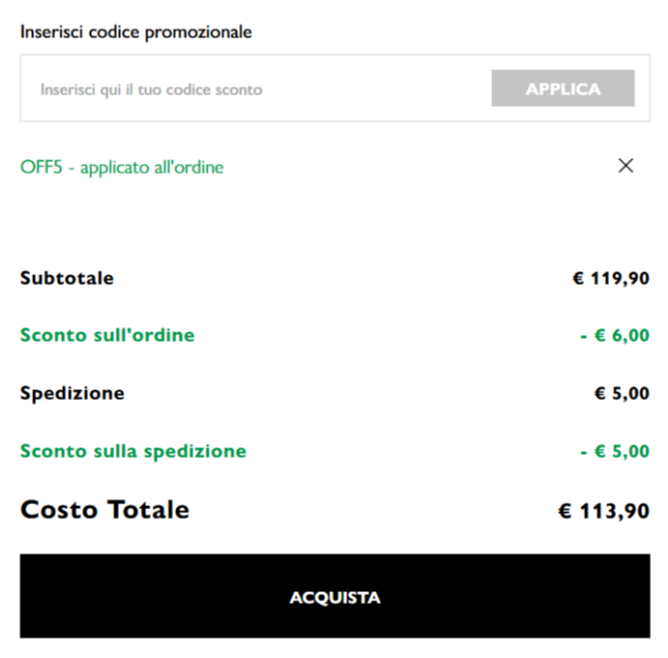Click the Subtotale label
The height and width of the screenshot is (658, 668).
pos(67,278)
